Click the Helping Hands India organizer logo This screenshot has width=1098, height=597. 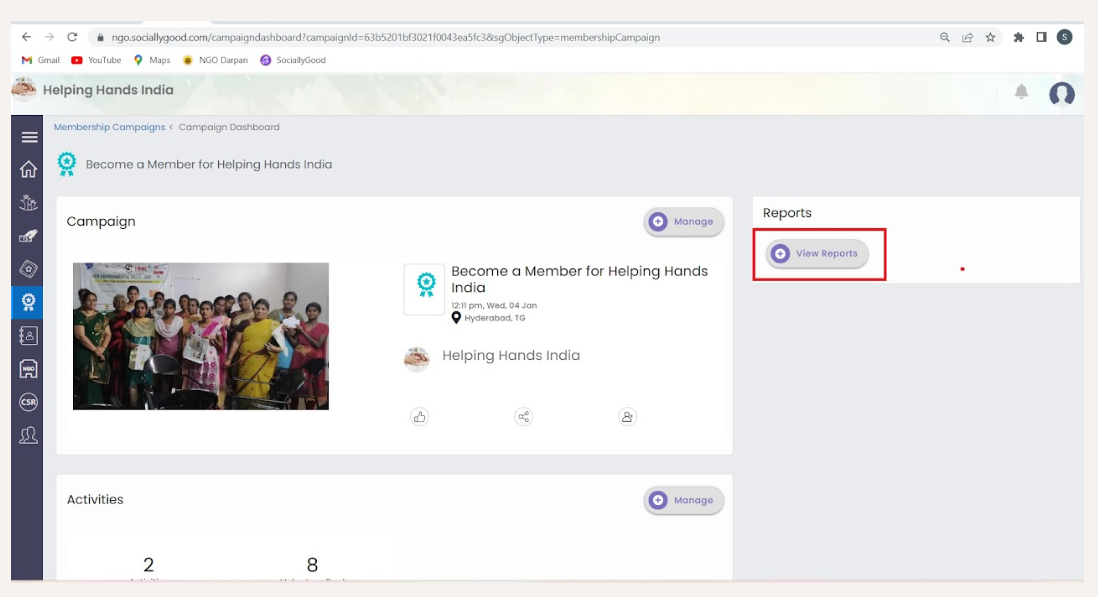417,358
